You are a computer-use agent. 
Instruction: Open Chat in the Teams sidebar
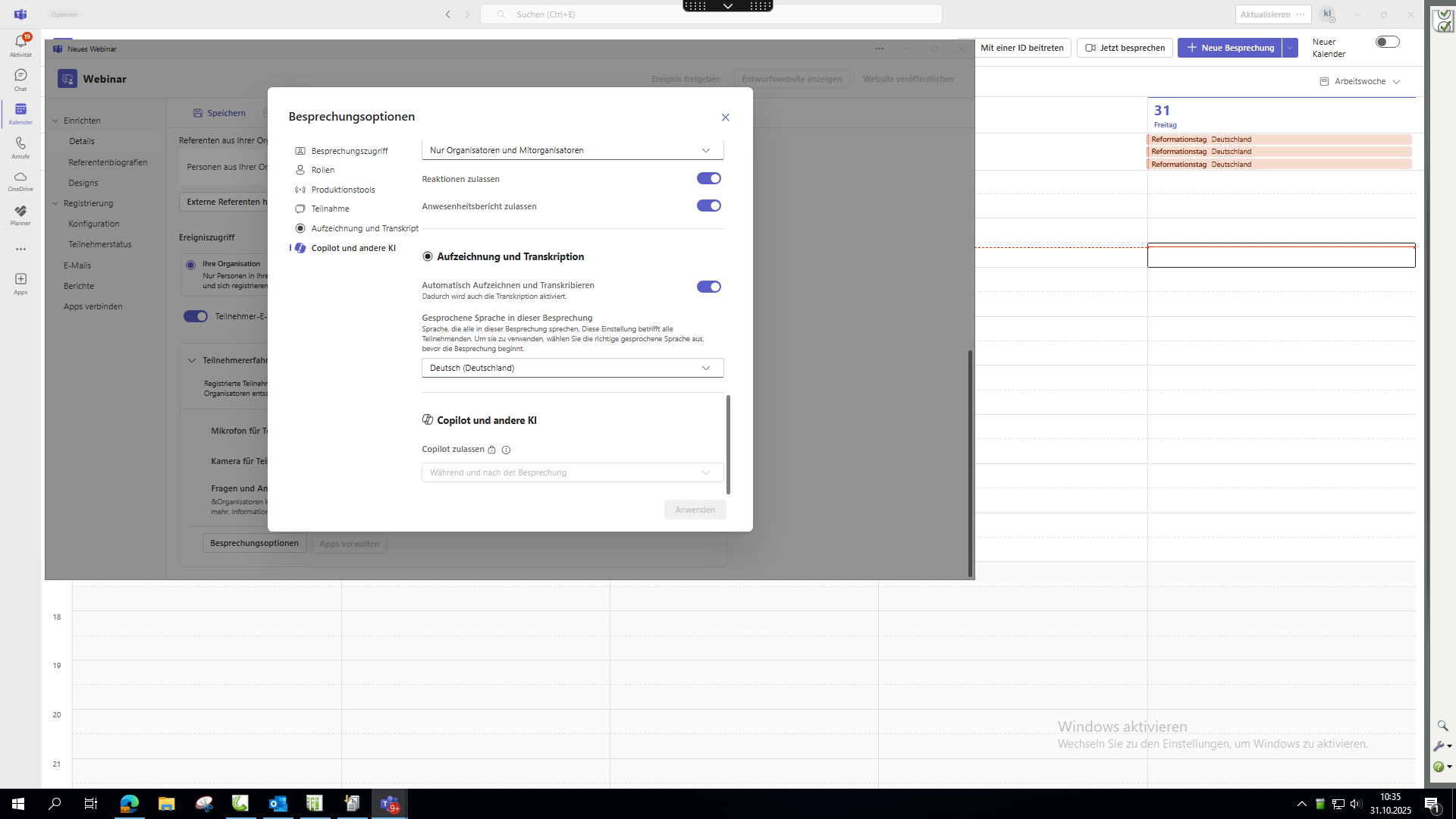pos(20,78)
